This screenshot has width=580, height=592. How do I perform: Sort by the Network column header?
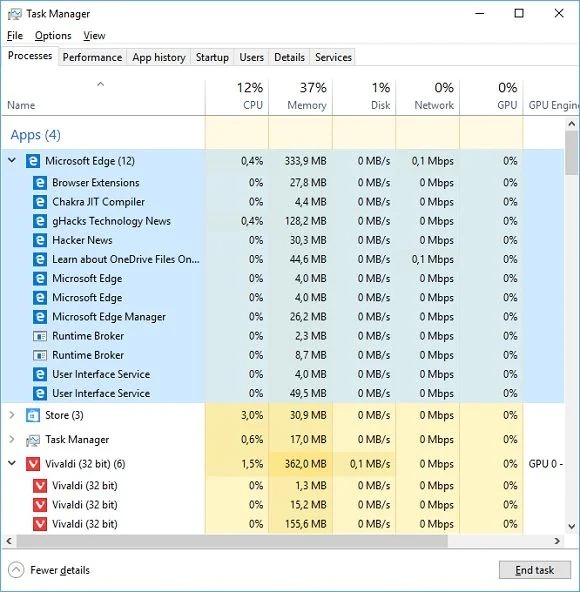(x=427, y=97)
